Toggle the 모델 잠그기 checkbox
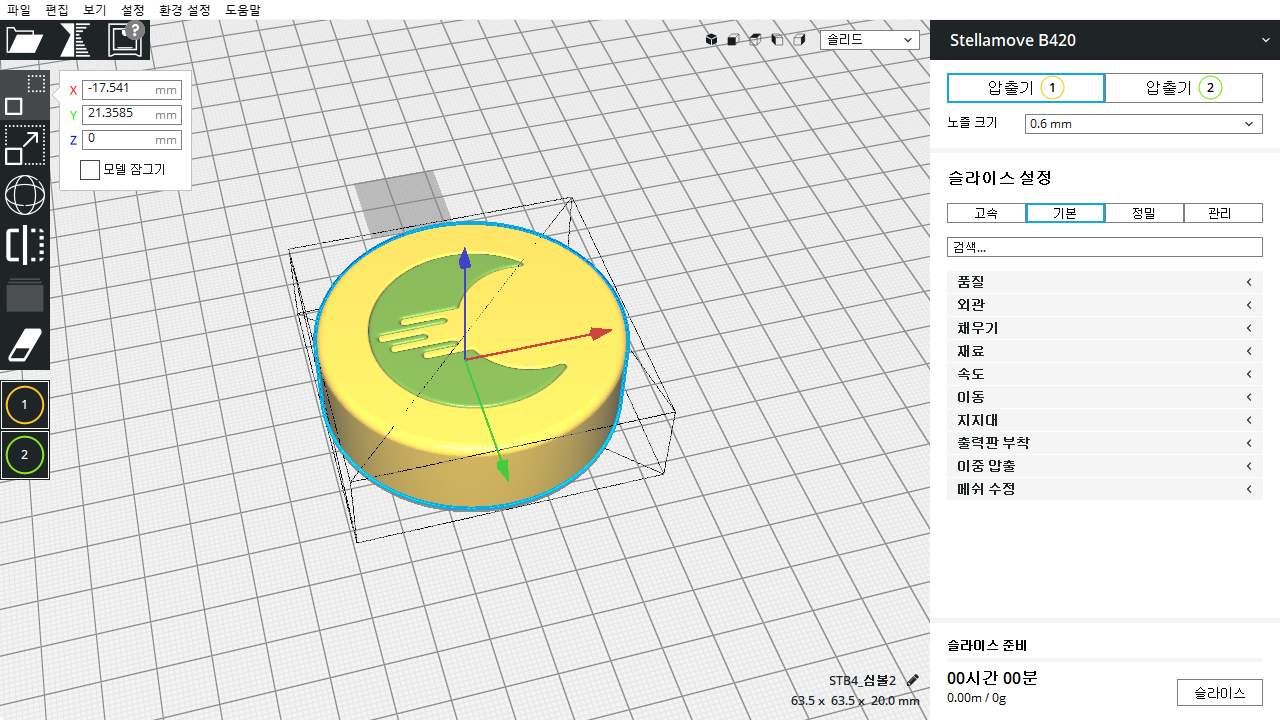 pyautogui.click(x=90, y=170)
